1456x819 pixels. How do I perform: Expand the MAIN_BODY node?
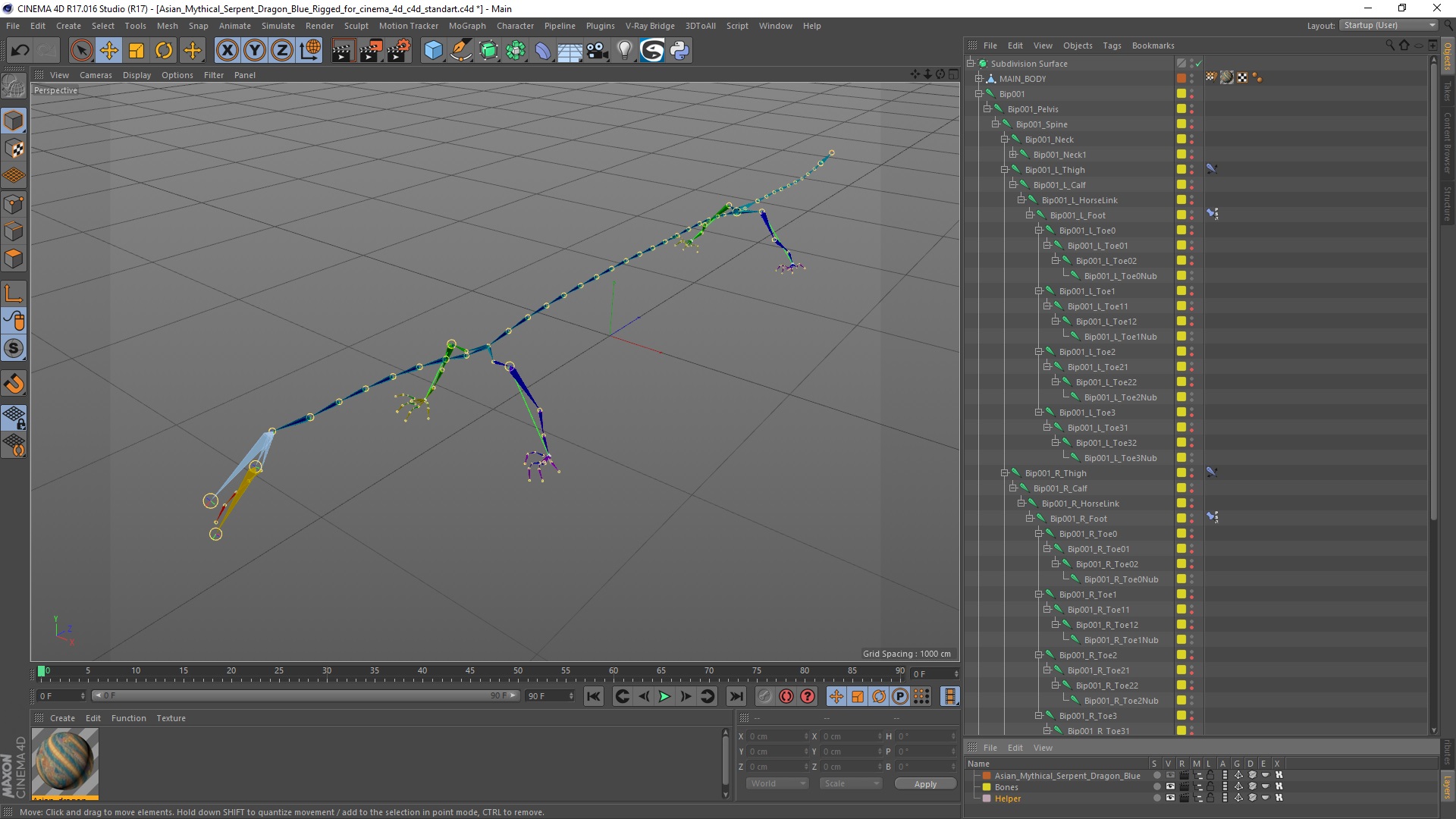[979, 79]
